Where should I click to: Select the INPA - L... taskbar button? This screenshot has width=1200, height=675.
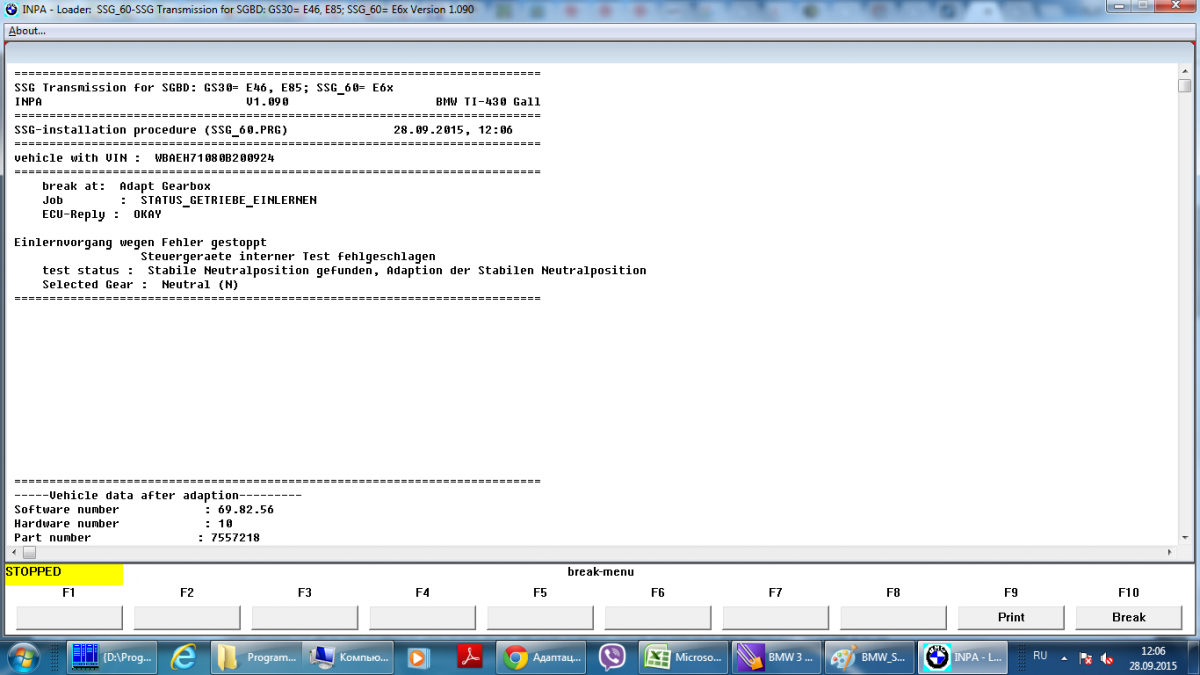[964, 658]
